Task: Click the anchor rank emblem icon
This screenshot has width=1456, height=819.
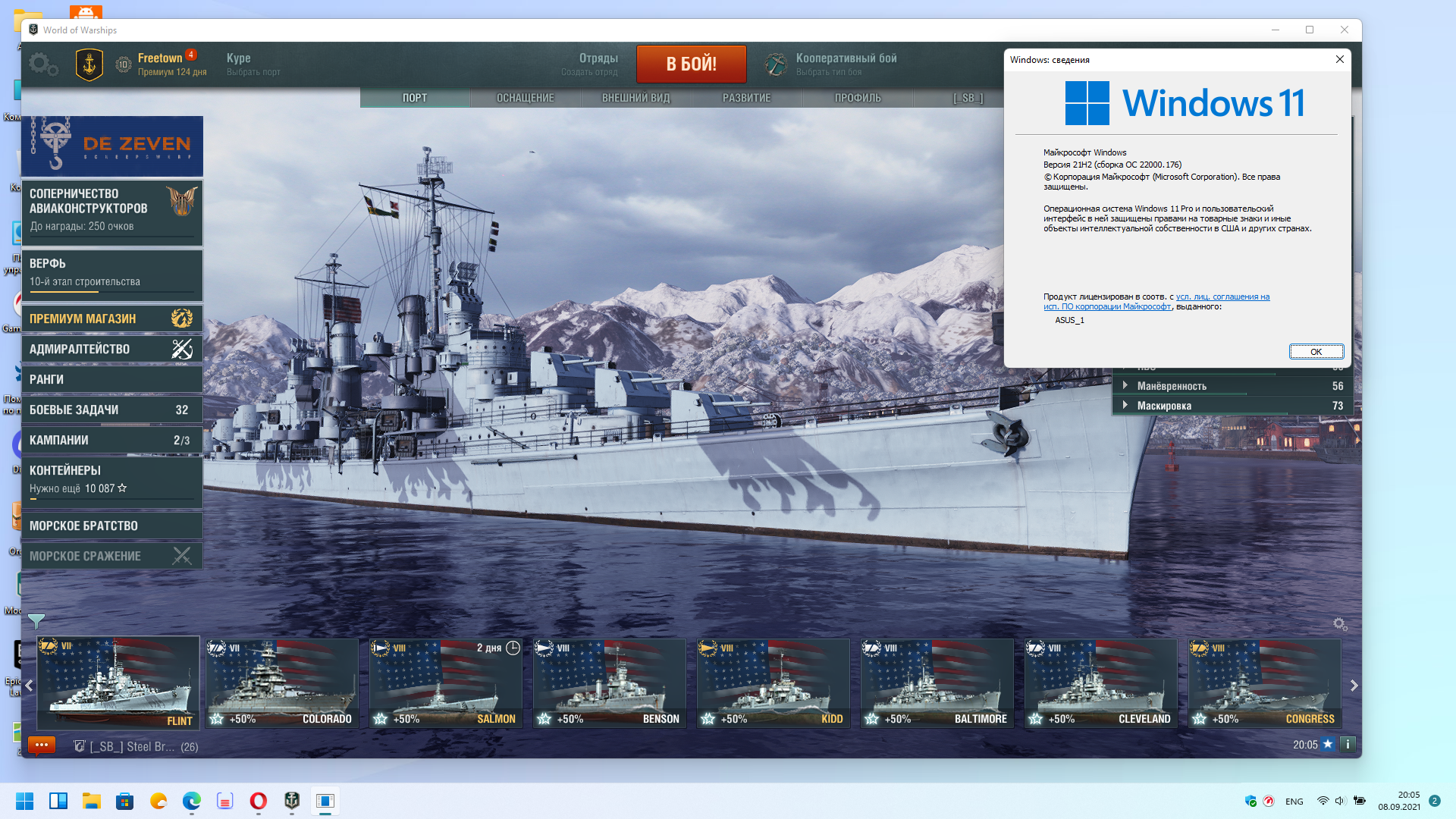Action: pyautogui.click(x=89, y=65)
